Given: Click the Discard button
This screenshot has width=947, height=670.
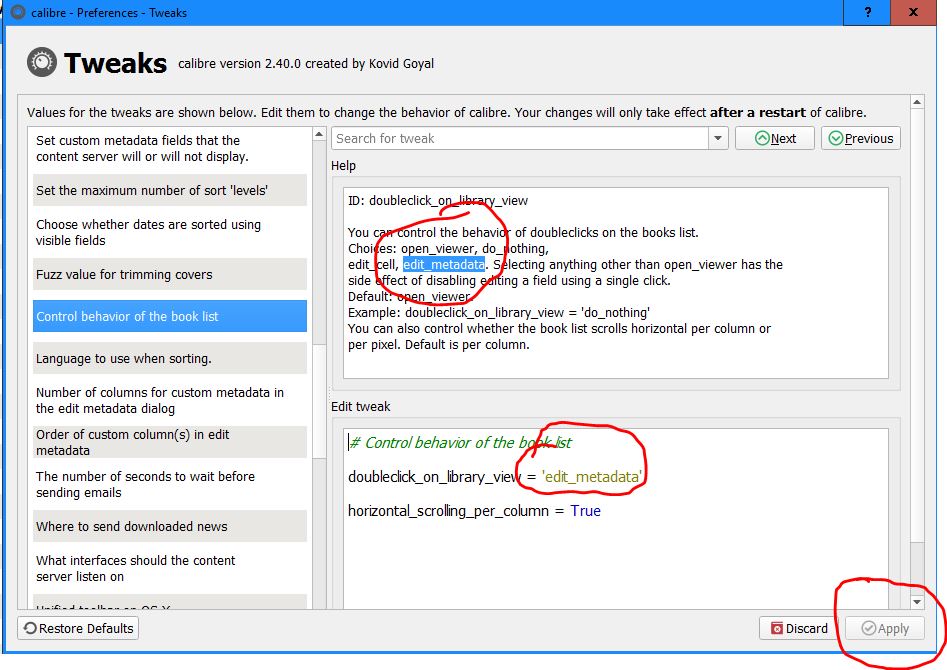Looking at the screenshot, I should coord(798,628).
